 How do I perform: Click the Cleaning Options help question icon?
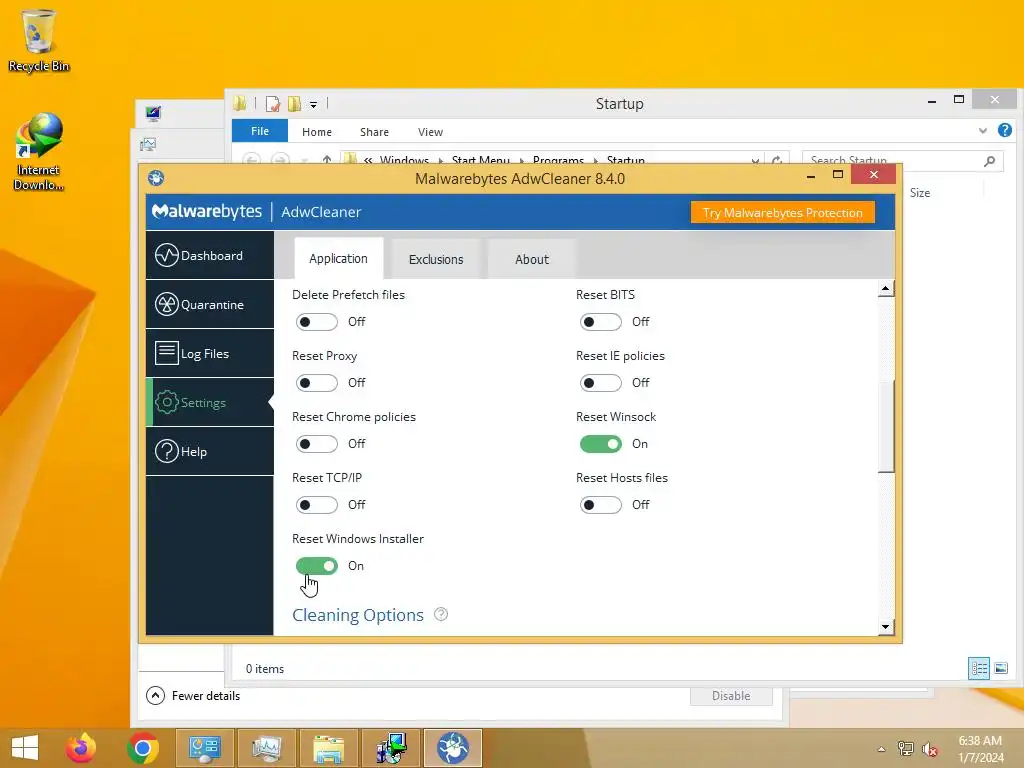(x=441, y=614)
